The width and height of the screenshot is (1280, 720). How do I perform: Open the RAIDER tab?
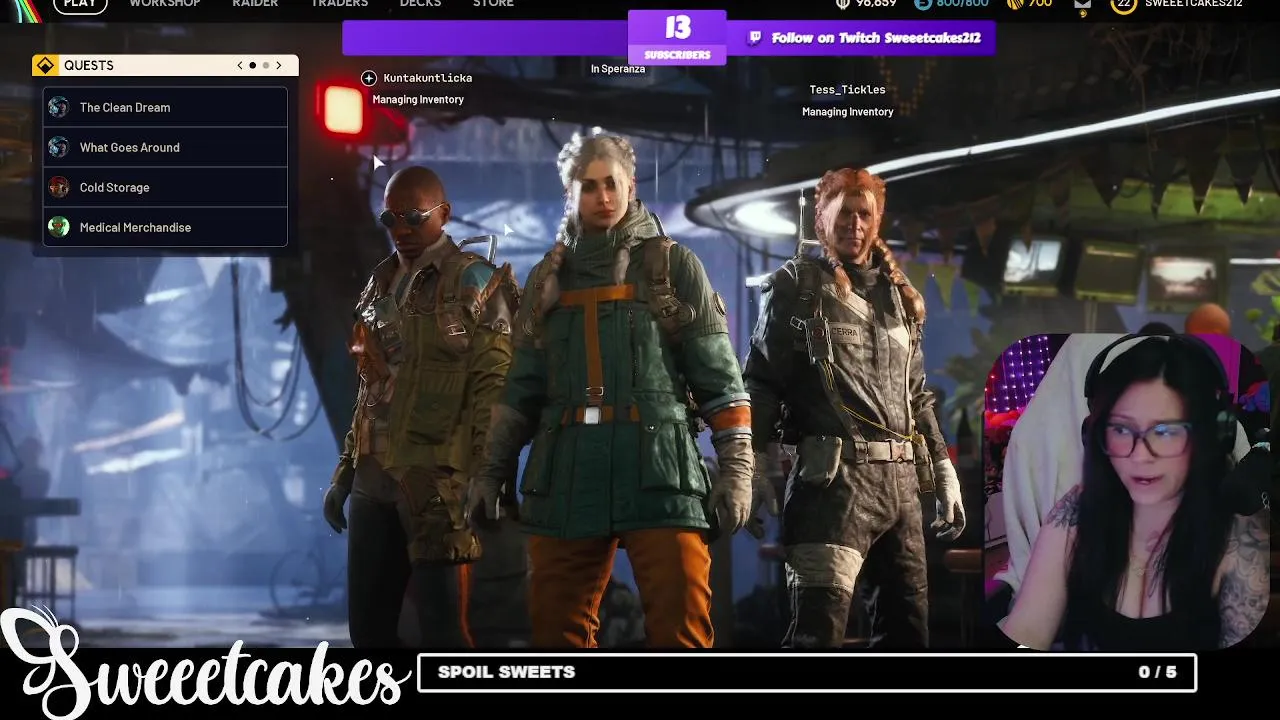(255, 4)
